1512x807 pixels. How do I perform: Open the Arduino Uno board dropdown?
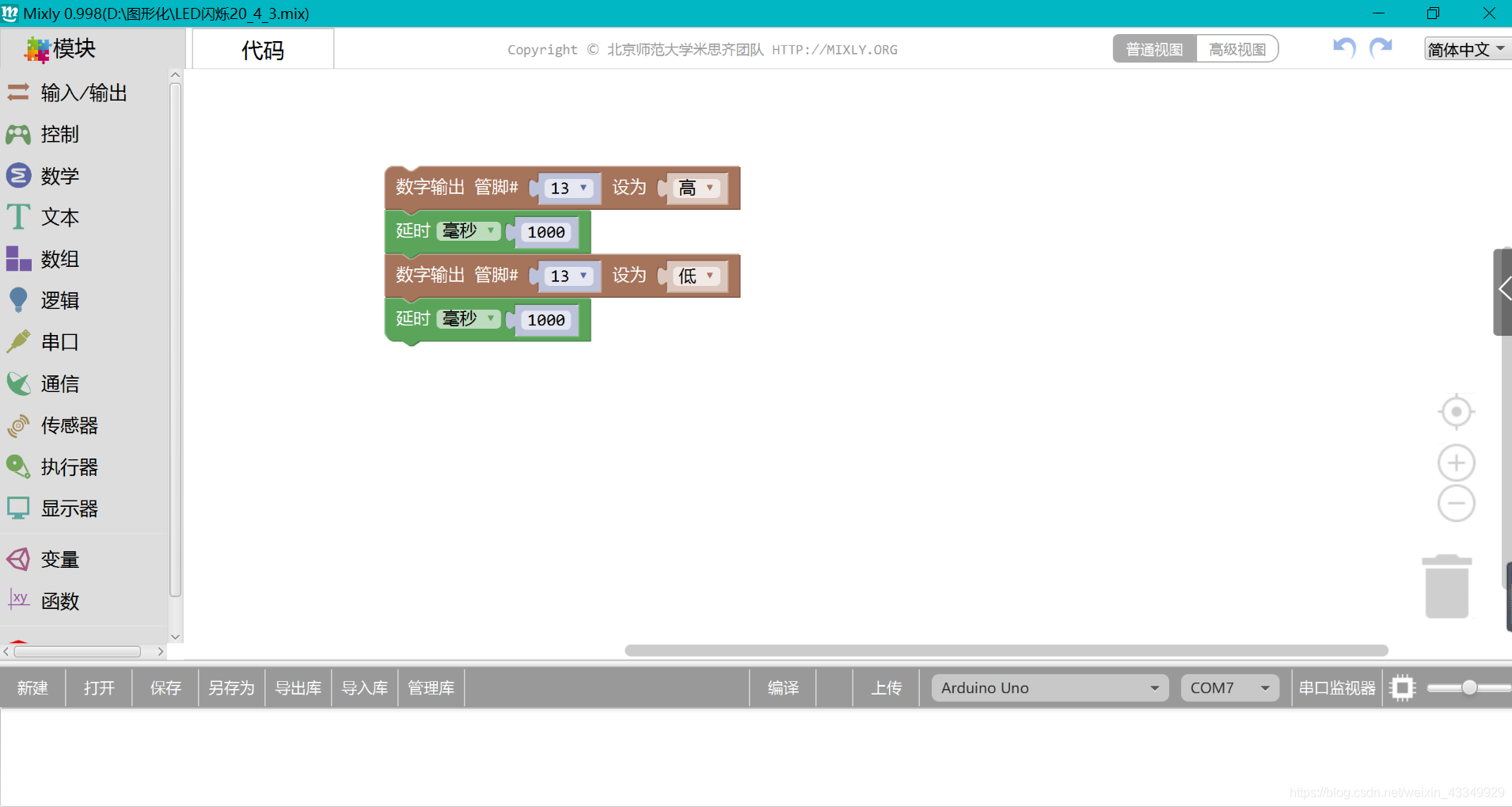1050,687
